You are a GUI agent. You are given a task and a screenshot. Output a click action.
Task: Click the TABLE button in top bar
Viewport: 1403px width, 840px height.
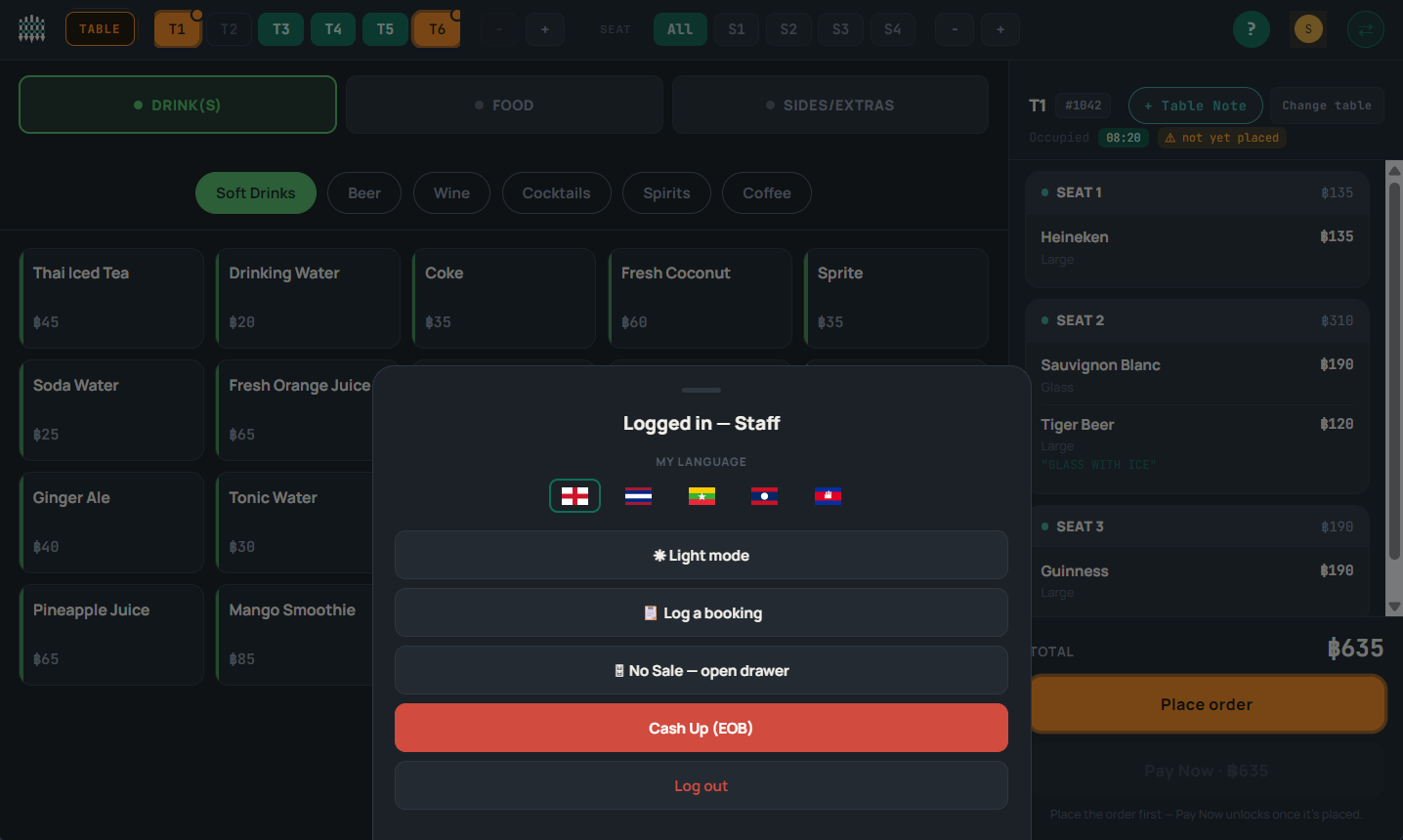tap(100, 29)
